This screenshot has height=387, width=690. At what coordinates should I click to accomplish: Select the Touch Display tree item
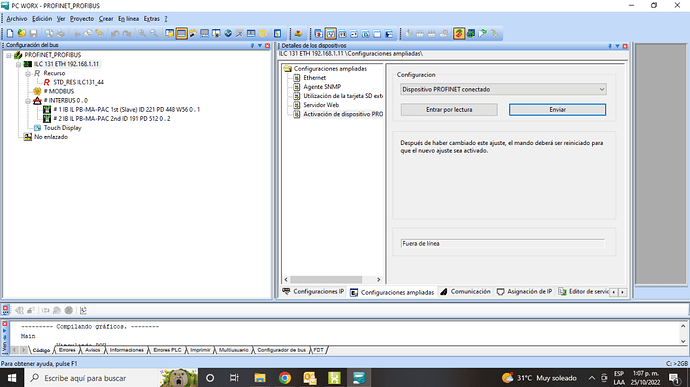62,128
